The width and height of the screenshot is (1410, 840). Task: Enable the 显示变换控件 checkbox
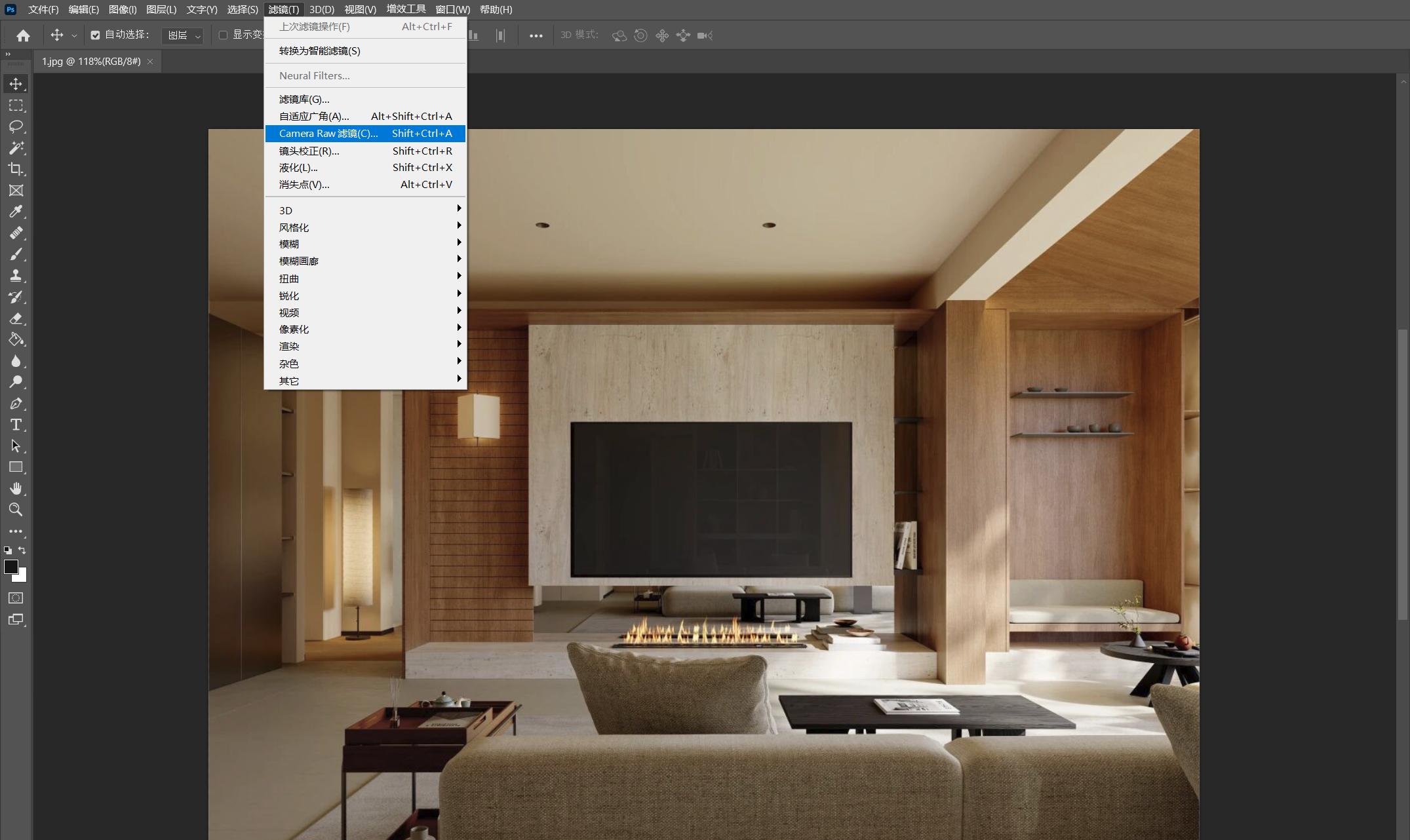pyautogui.click(x=223, y=35)
